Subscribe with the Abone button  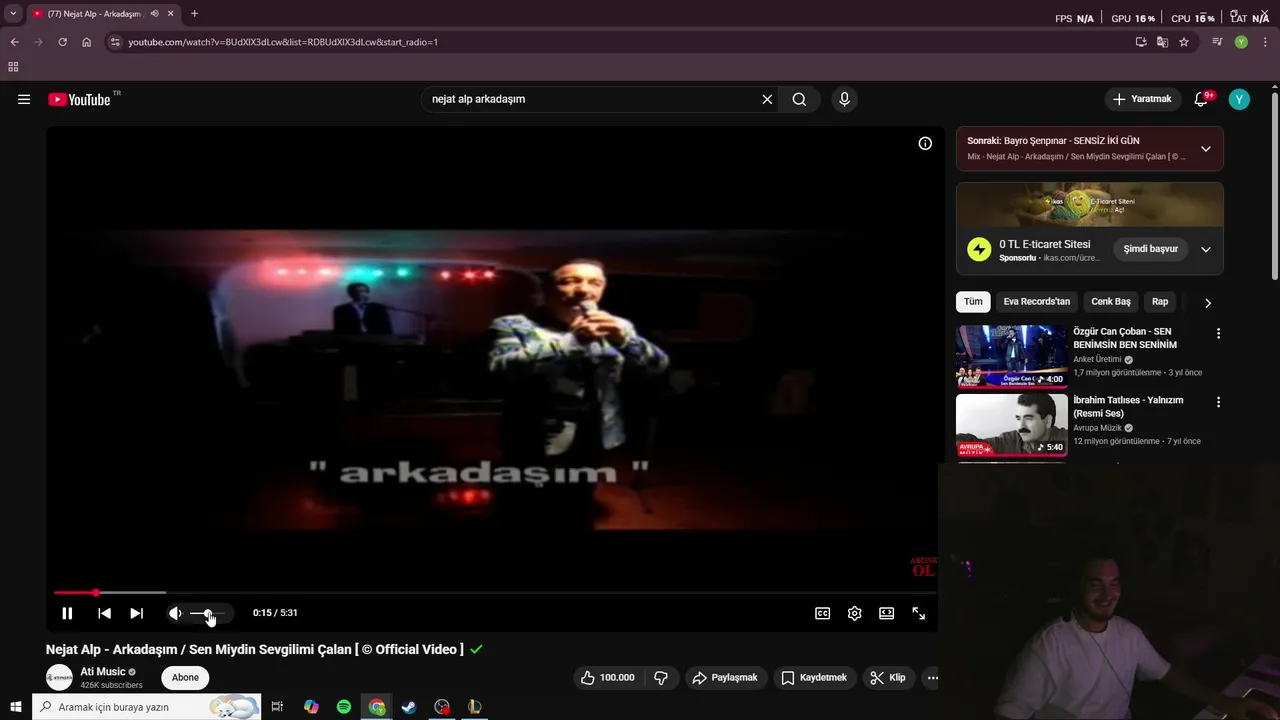[x=185, y=677]
